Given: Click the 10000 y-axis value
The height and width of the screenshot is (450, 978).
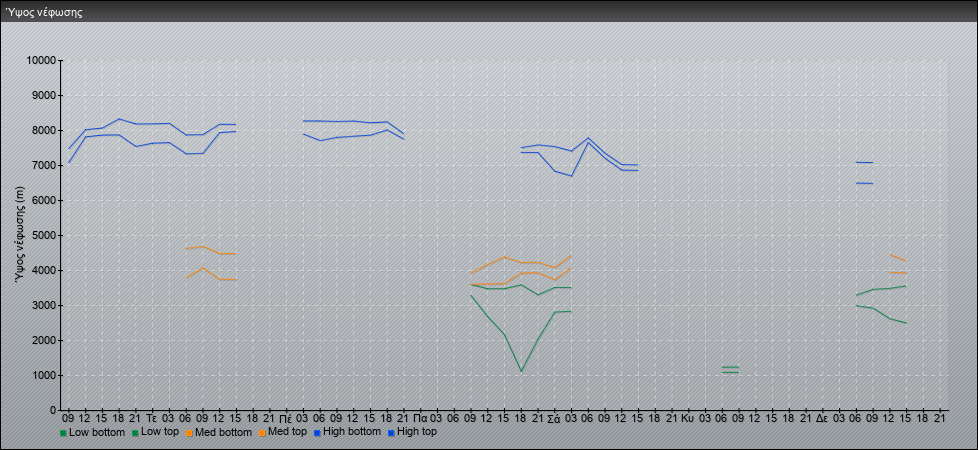Looking at the screenshot, I should 42,61.
